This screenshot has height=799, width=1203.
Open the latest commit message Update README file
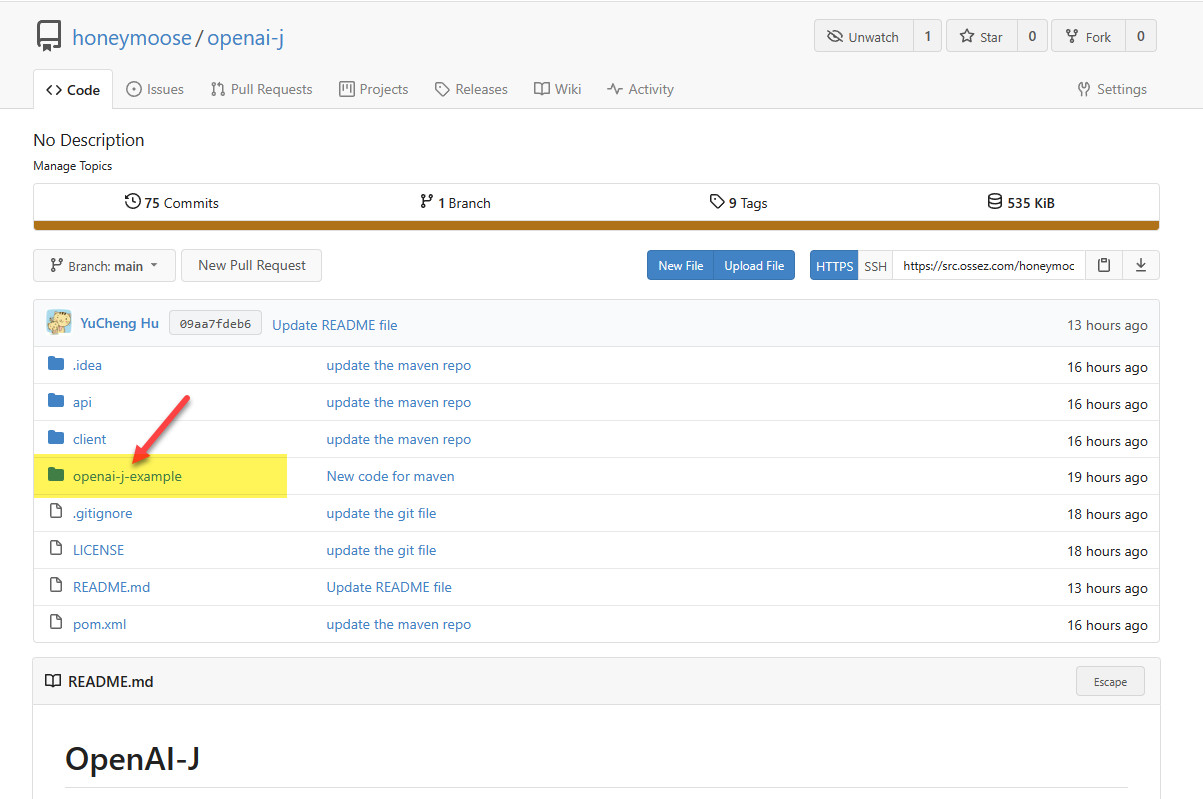[335, 325]
